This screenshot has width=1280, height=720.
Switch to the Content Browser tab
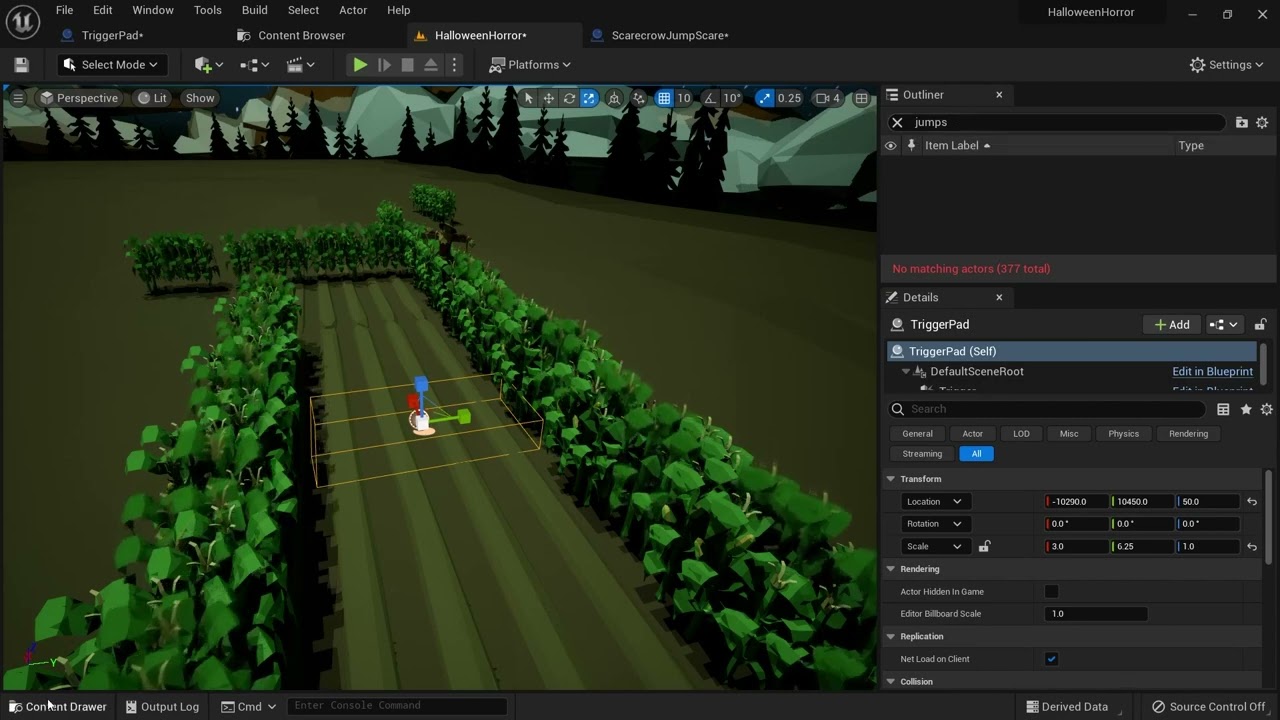click(301, 35)
